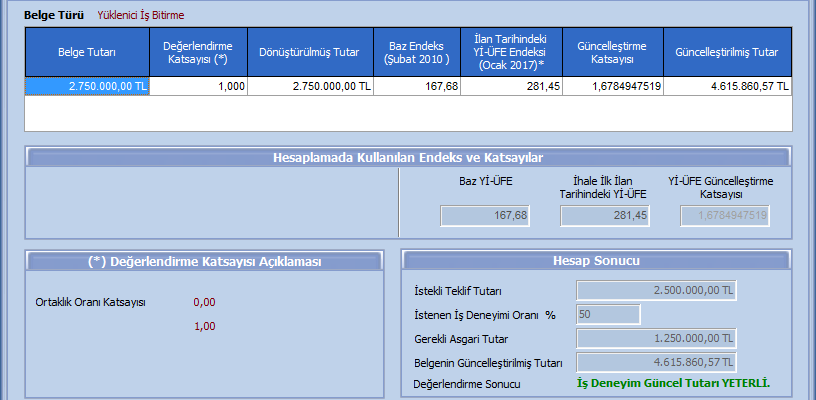Click the Yİ-ÜFE Güncelleştirme Katsayısı input field

(x=726, y=215)
